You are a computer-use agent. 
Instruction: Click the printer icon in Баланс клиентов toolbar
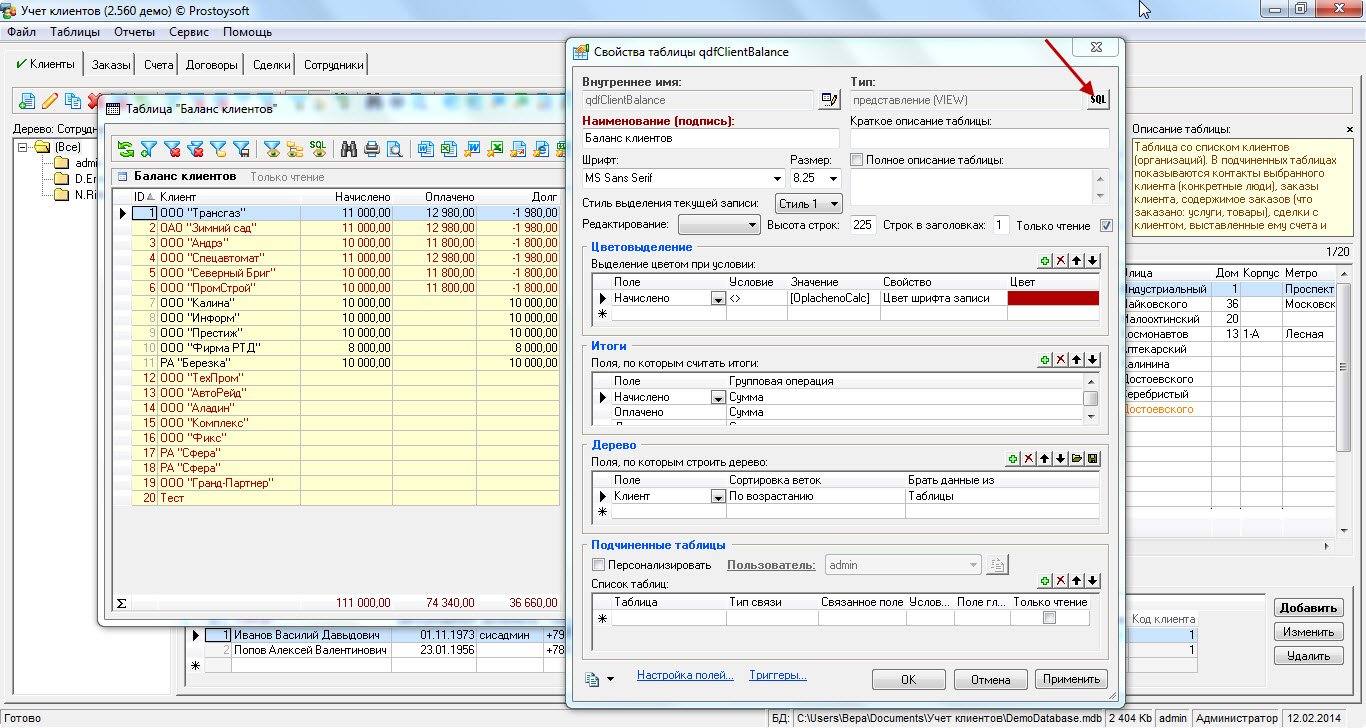click(372, 149)
